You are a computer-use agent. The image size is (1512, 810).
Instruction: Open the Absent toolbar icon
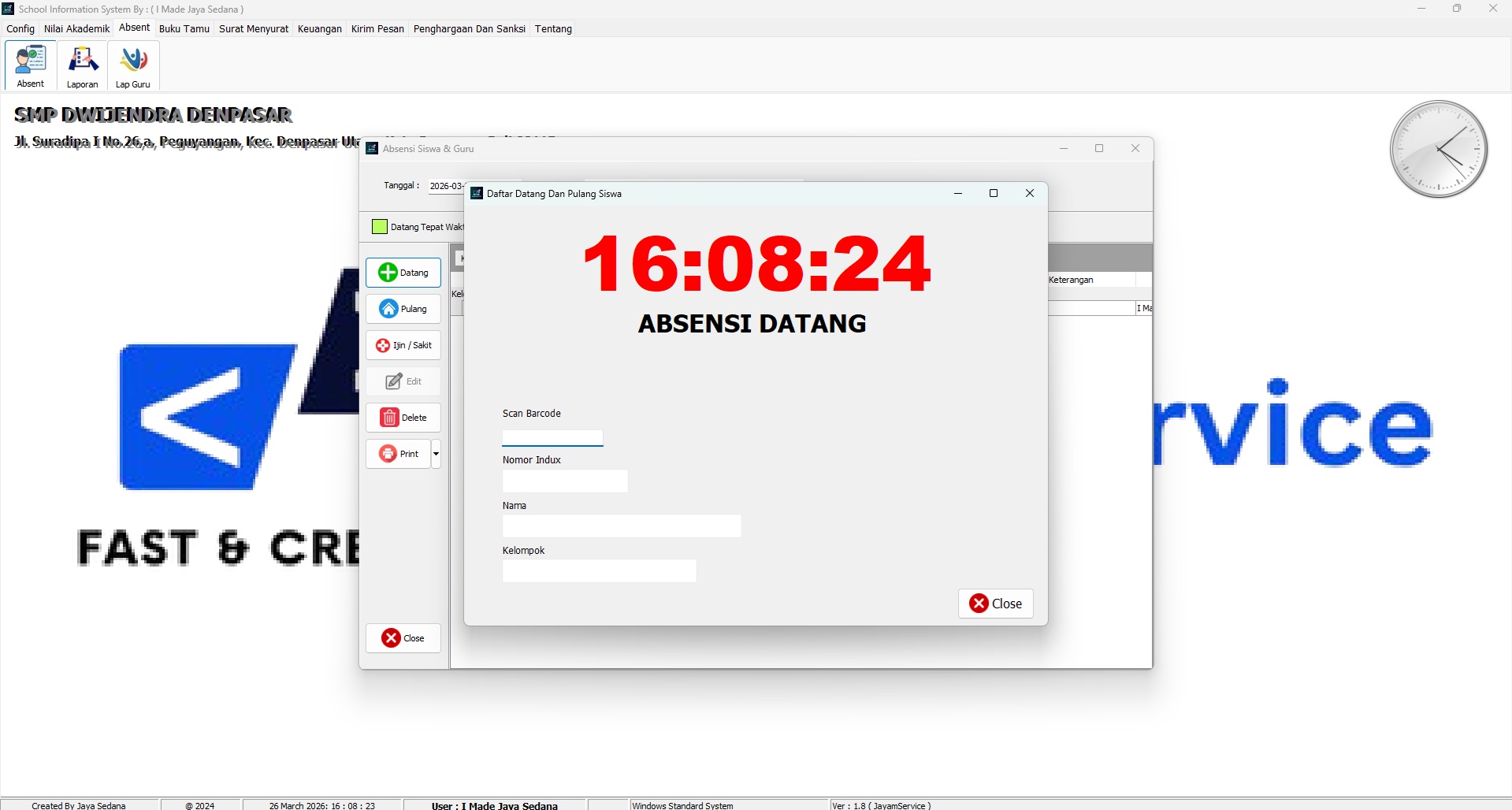pos(31,65)
